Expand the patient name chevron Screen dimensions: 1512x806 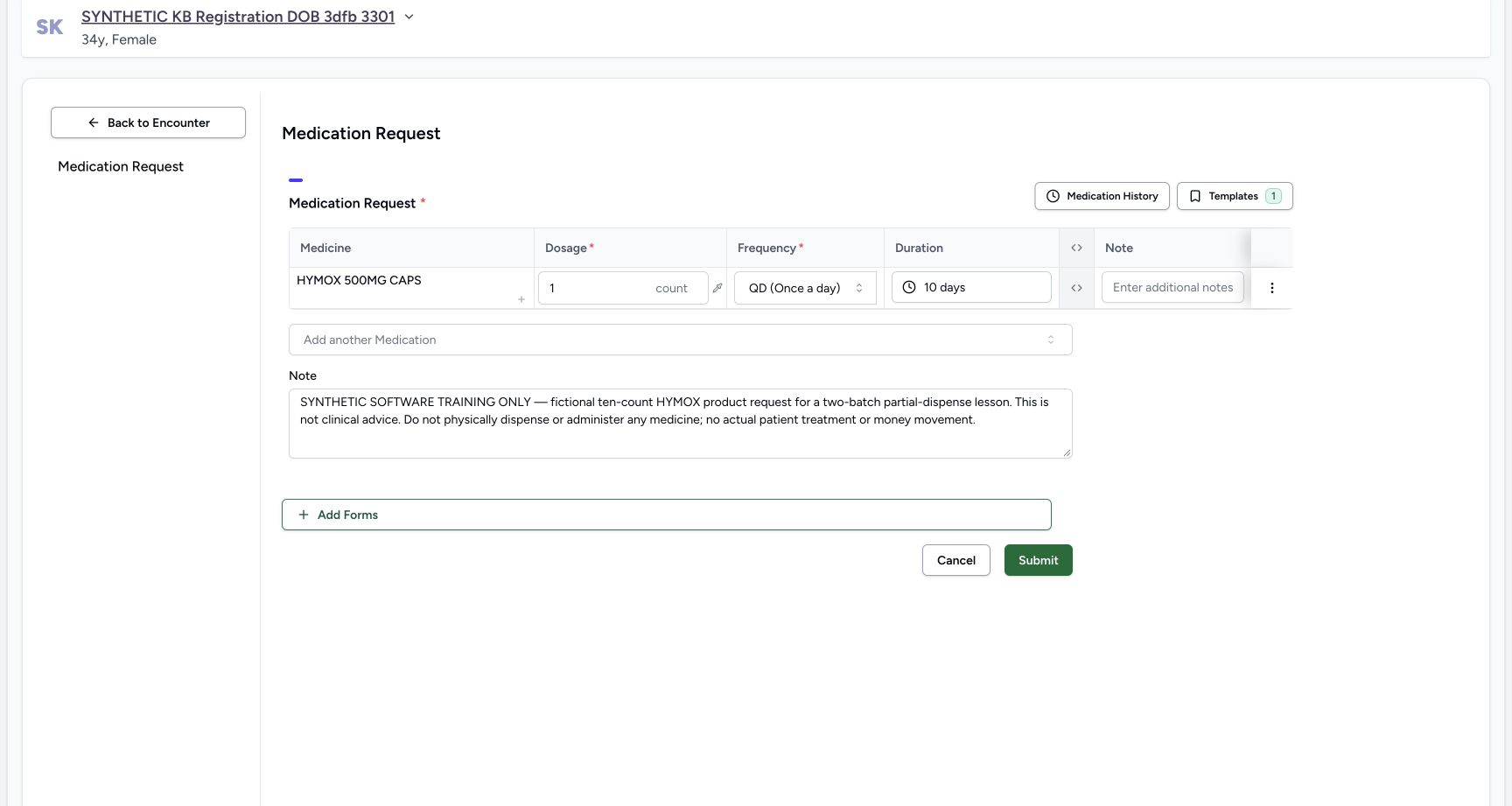pos(409,17)
